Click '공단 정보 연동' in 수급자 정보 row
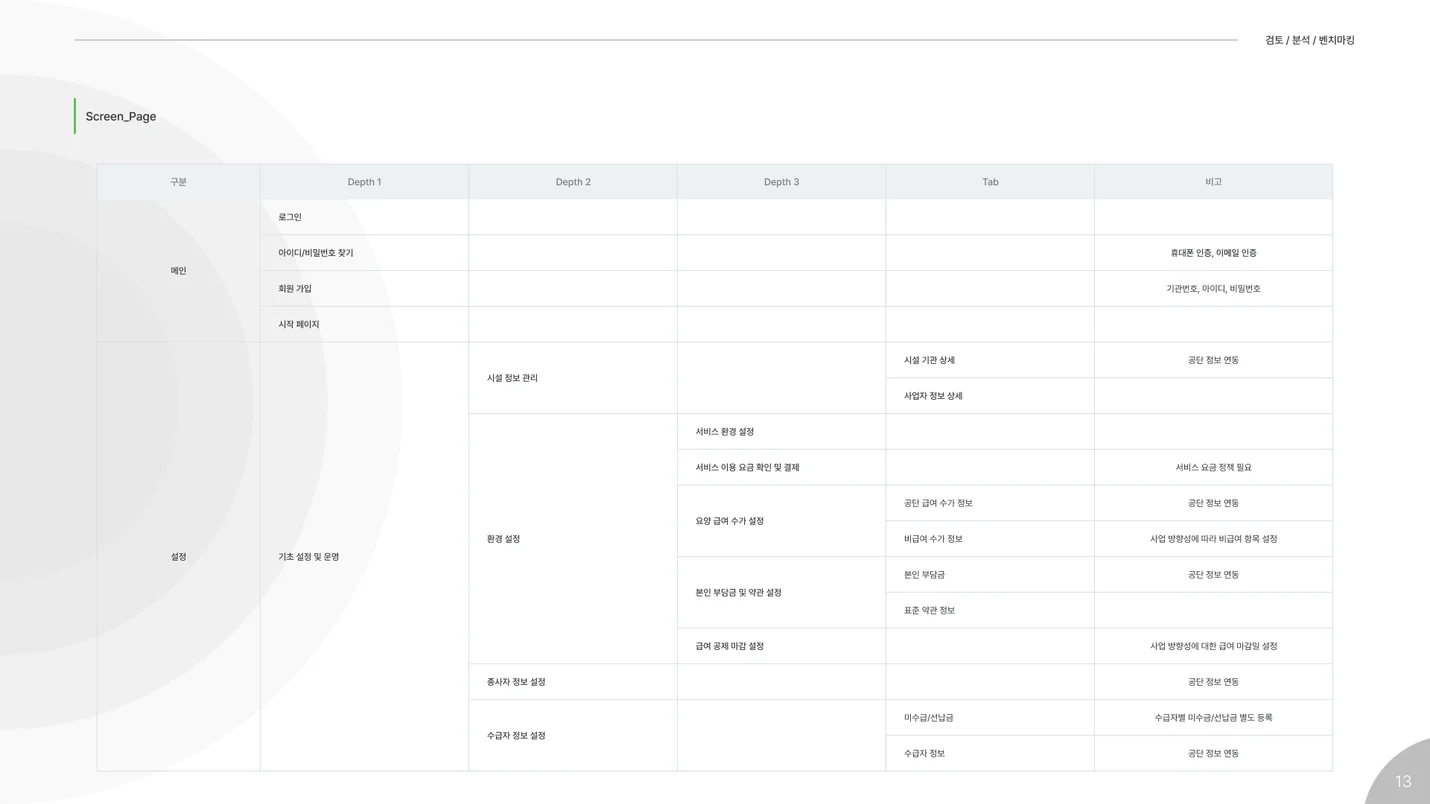 pyautogui.click(x=1213, y=754)
